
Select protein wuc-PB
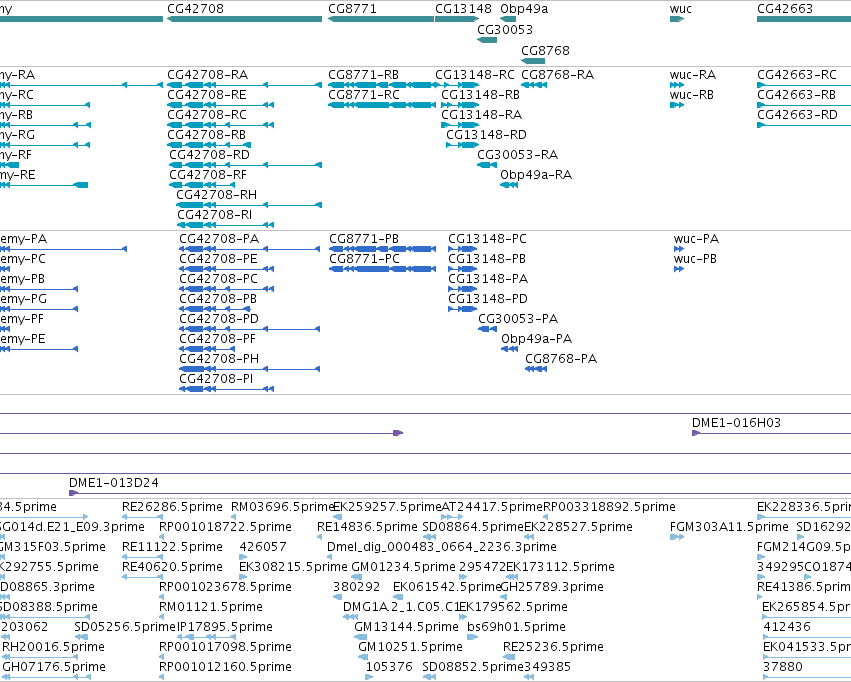point(679,269)
